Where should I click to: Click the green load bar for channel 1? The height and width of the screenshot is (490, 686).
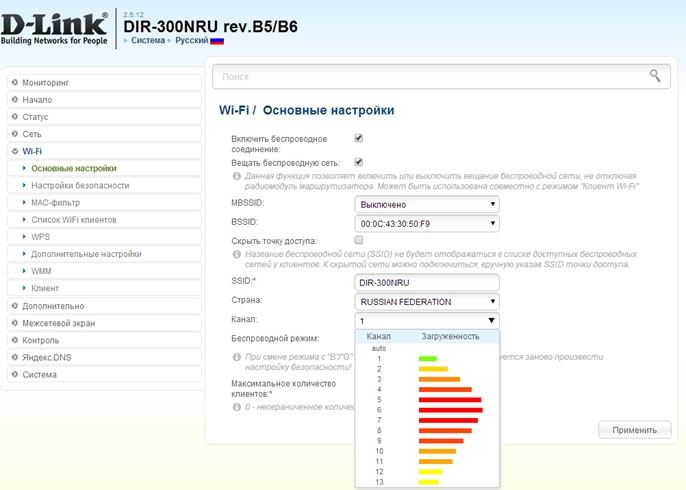(428, 358)
